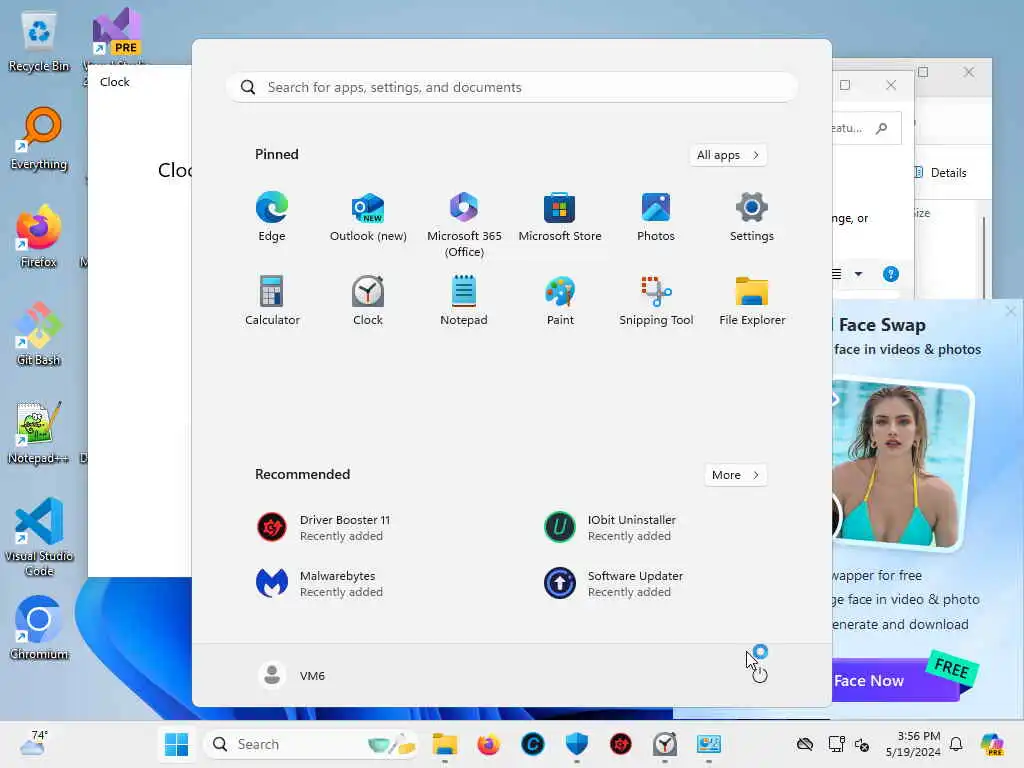Open VM6 user account menu
Viewport: 1024px width, 768px height.
292,675
